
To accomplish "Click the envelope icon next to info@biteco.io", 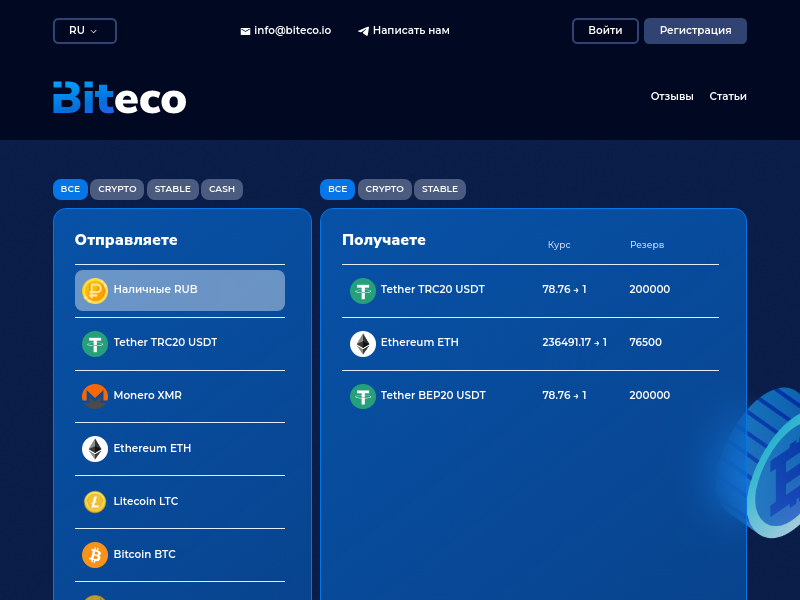I will coord(245,31).
